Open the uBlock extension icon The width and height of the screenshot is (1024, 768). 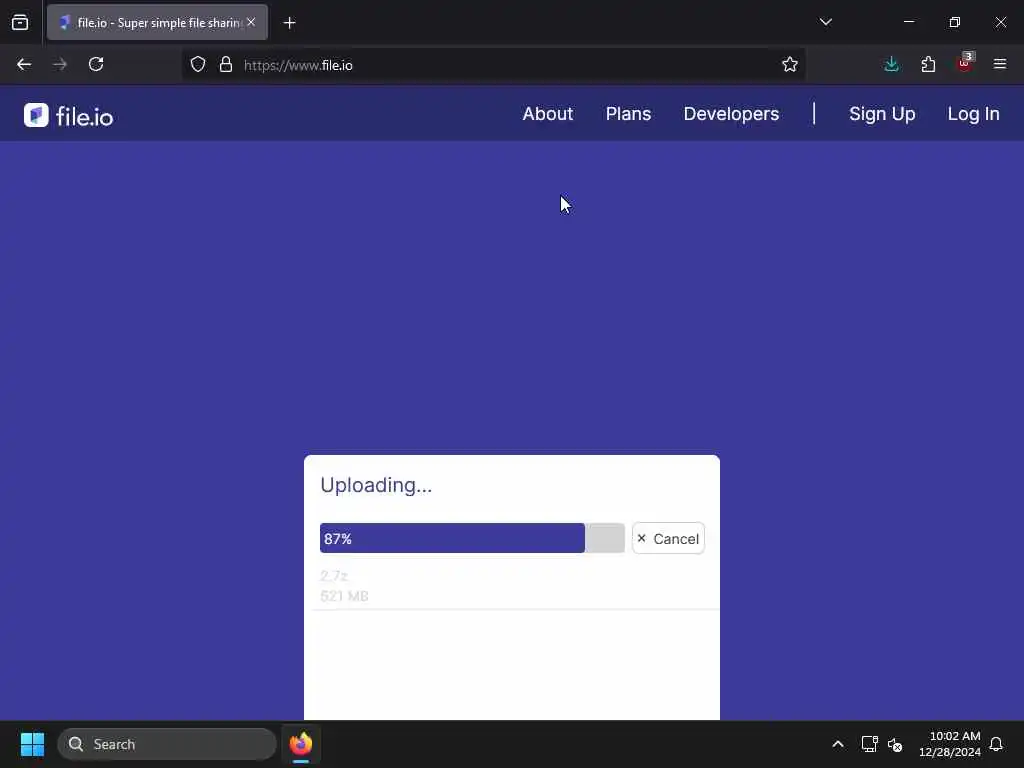[x=965, y=63]
